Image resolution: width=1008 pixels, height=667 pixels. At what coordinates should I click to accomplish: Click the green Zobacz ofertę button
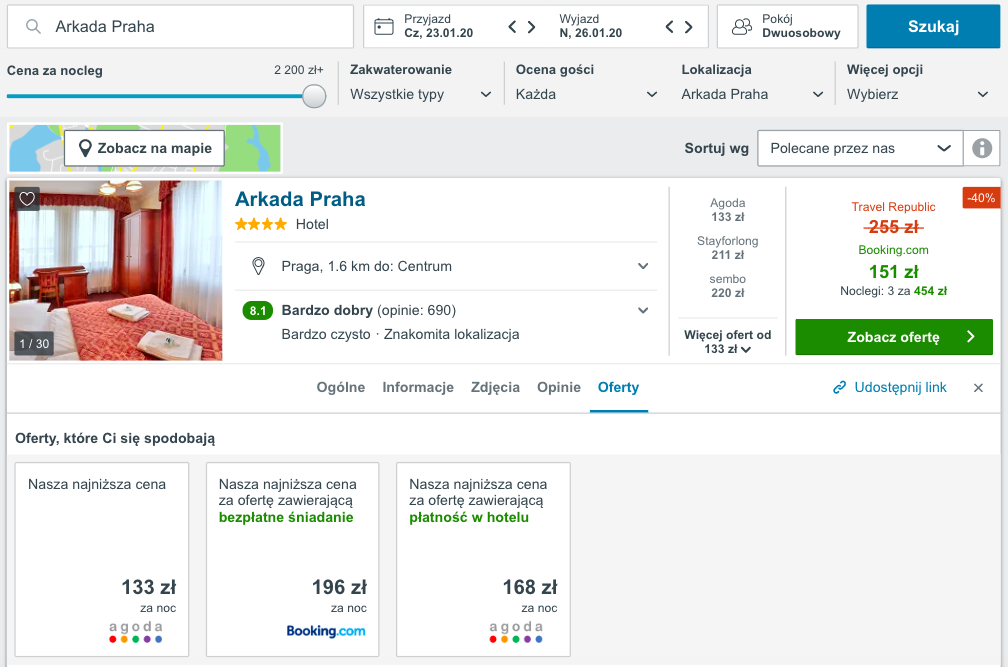click(x=893, y=337)
